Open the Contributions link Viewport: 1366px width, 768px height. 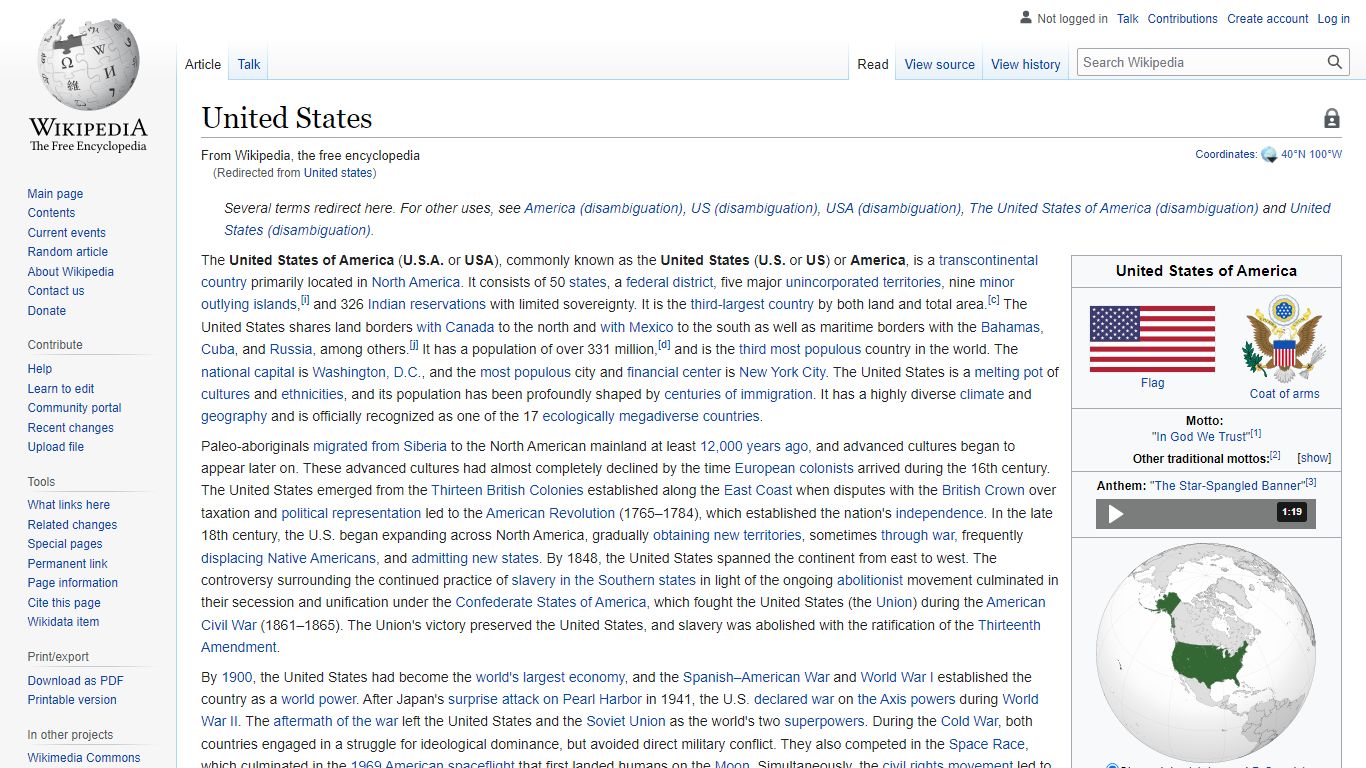(1182, 19)
